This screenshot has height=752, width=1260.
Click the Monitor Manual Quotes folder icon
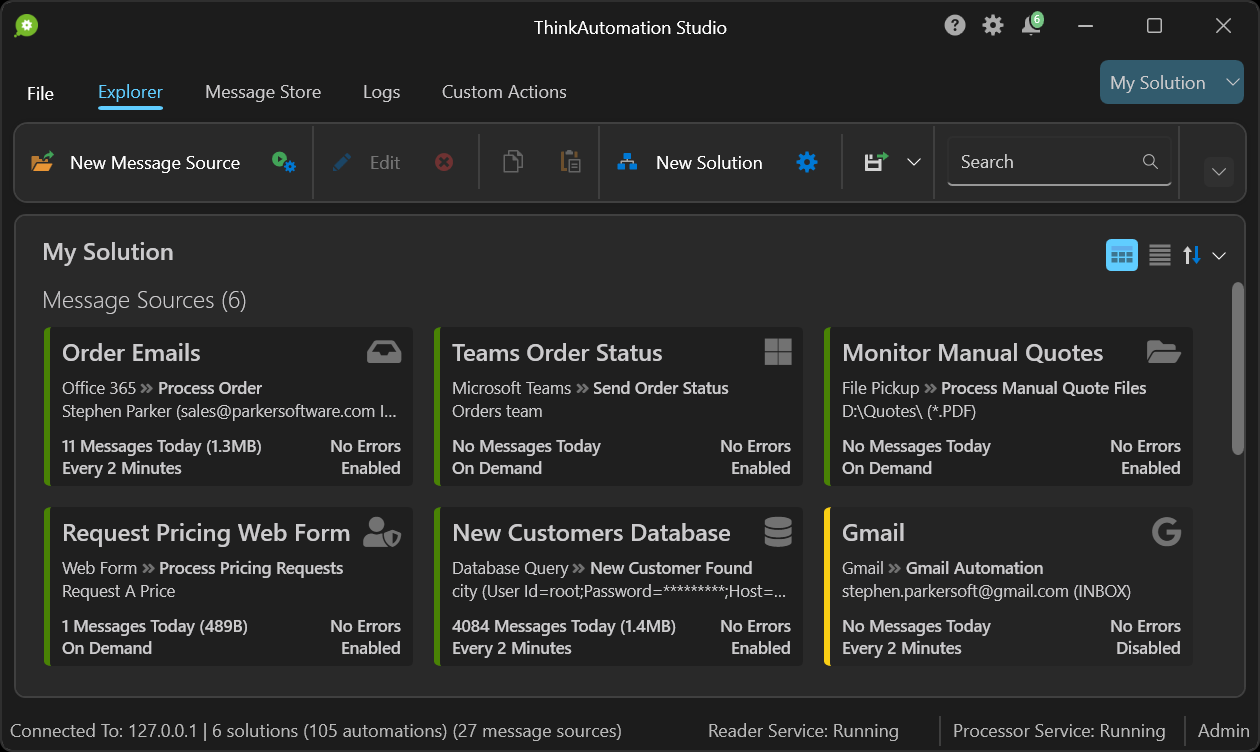point(1164,352)
